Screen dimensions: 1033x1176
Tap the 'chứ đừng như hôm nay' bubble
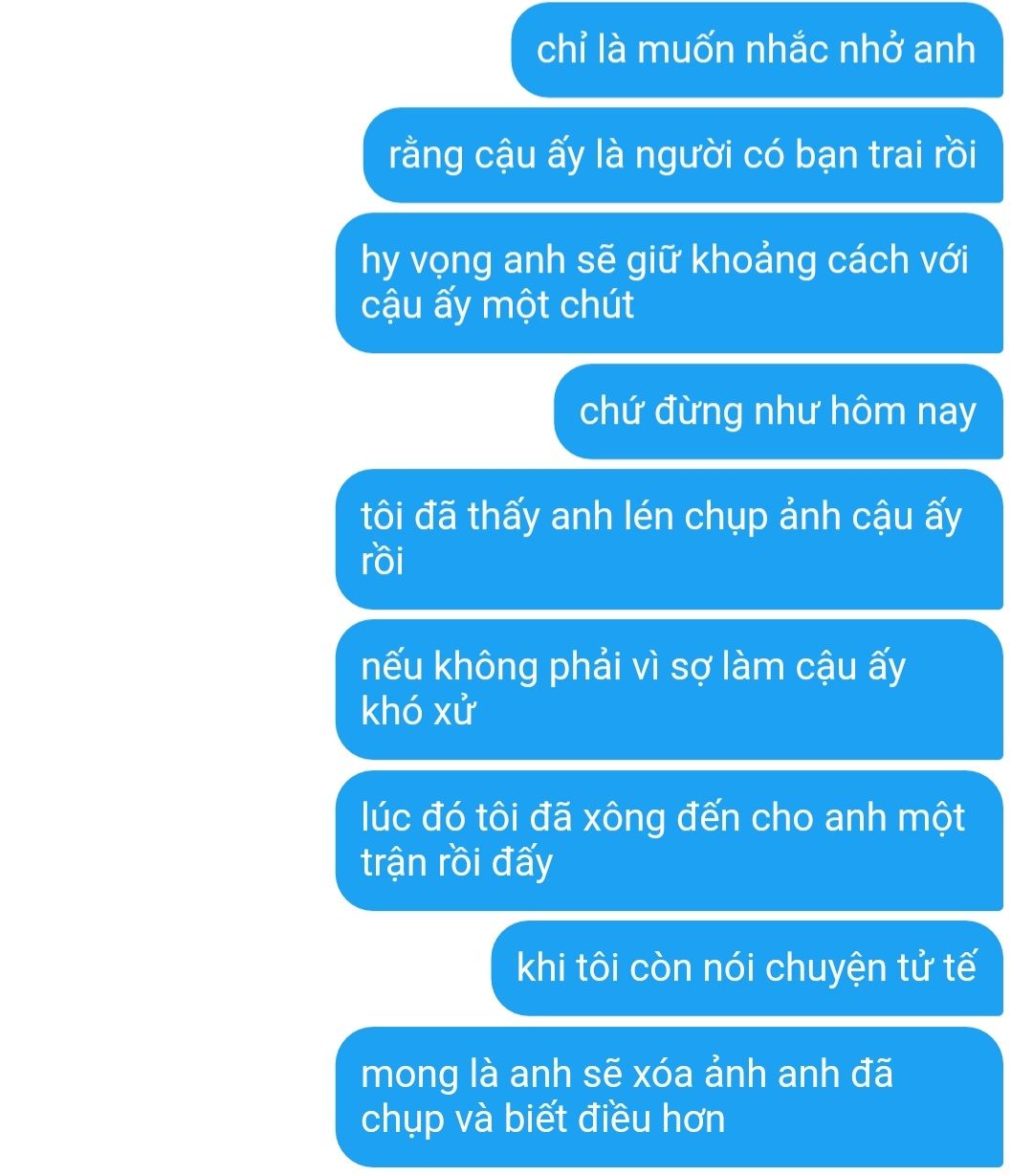(778, 411)
